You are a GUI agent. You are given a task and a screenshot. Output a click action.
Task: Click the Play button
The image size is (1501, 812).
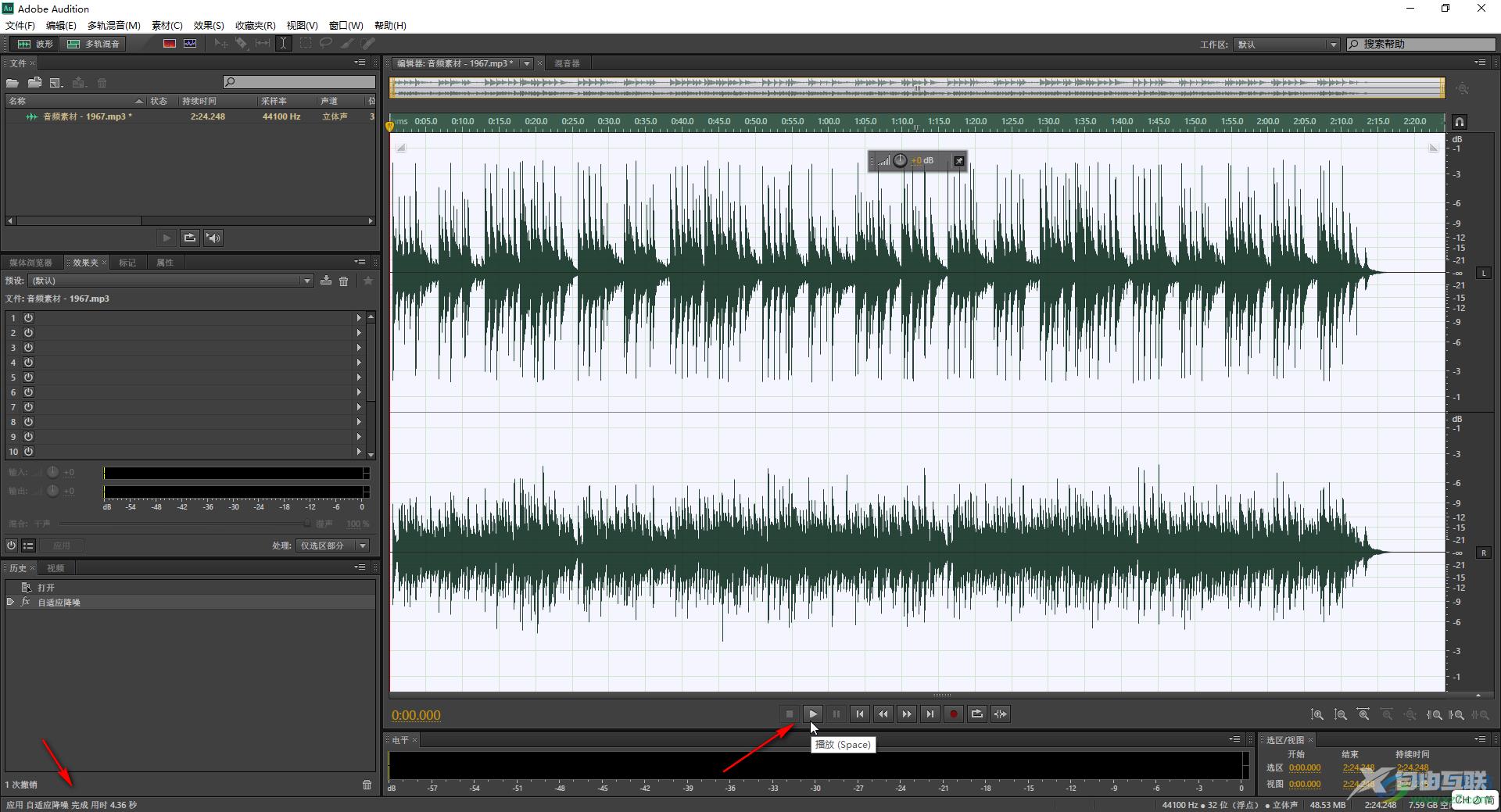click(x=813, y=714)
